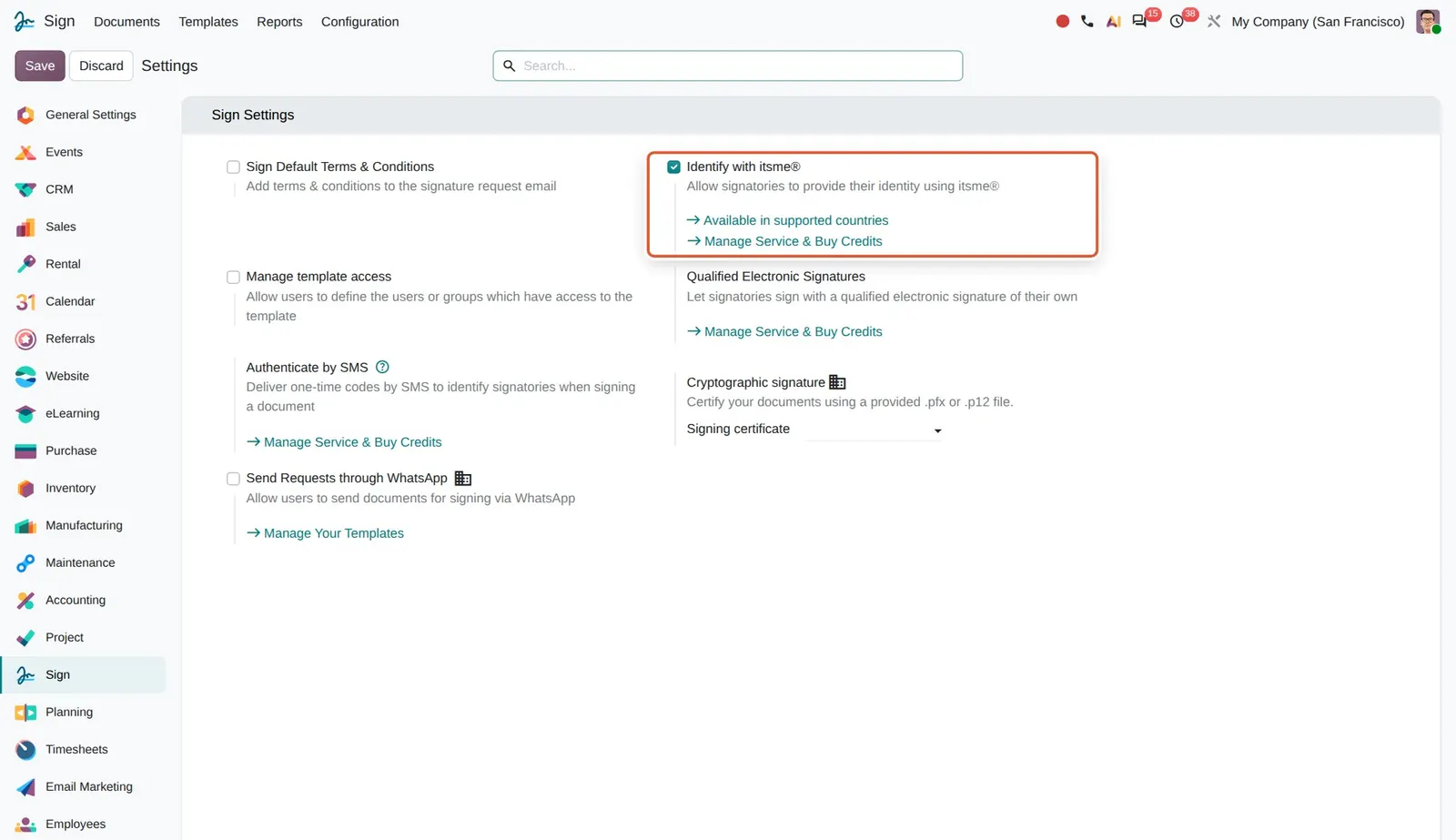The height and width of the screenshot is (840, 1456).
Task: Open company switcher My Company (San Francisco)
Action: 1318,21
